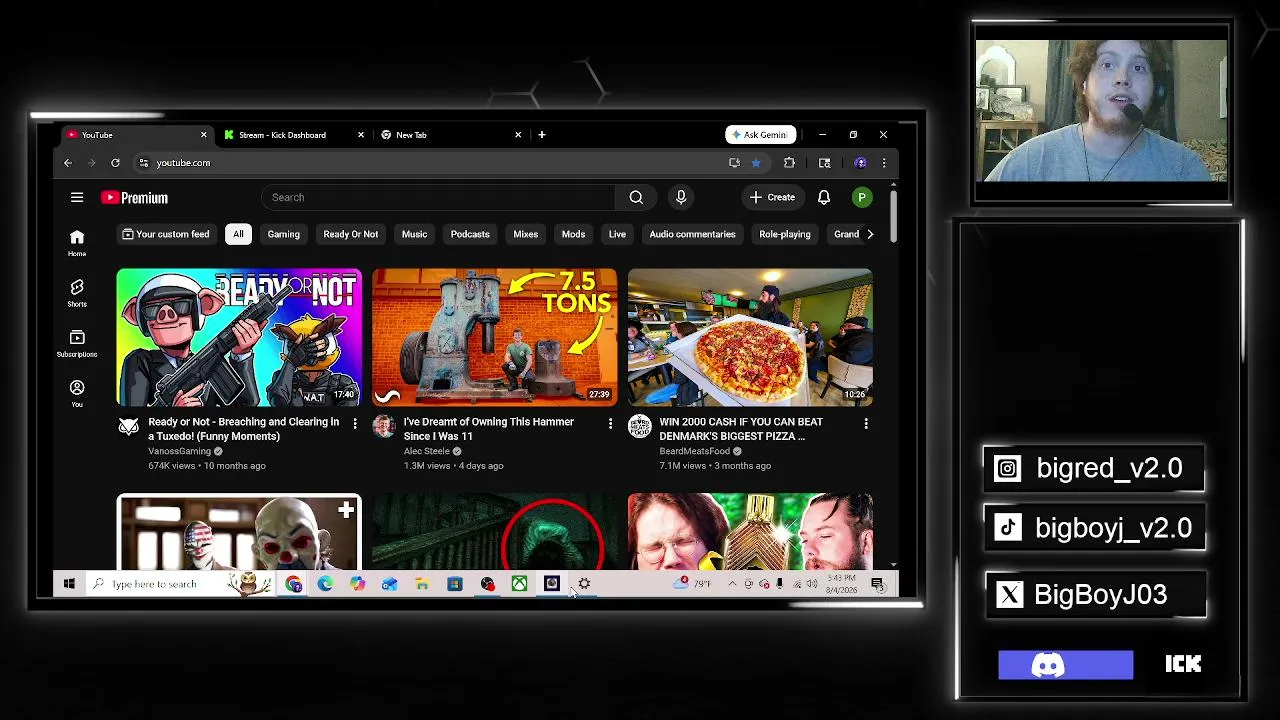
Task: Show Live videos chip
Action: coord(617,234)
